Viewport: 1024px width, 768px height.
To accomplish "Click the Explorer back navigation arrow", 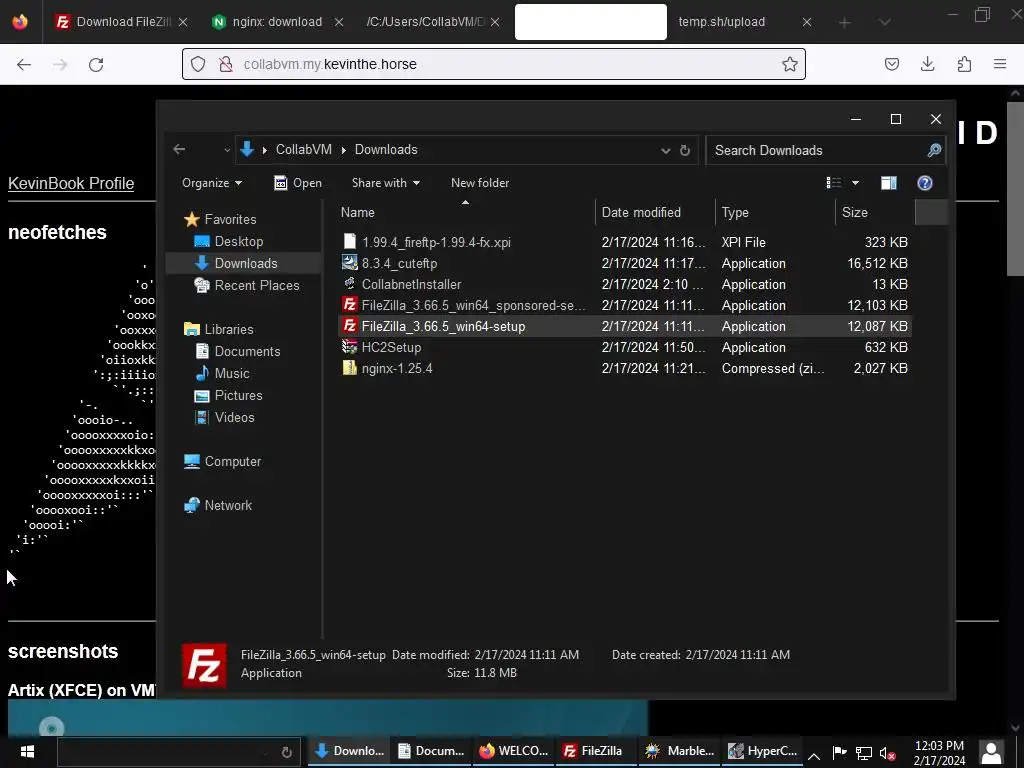I will 180,150.
